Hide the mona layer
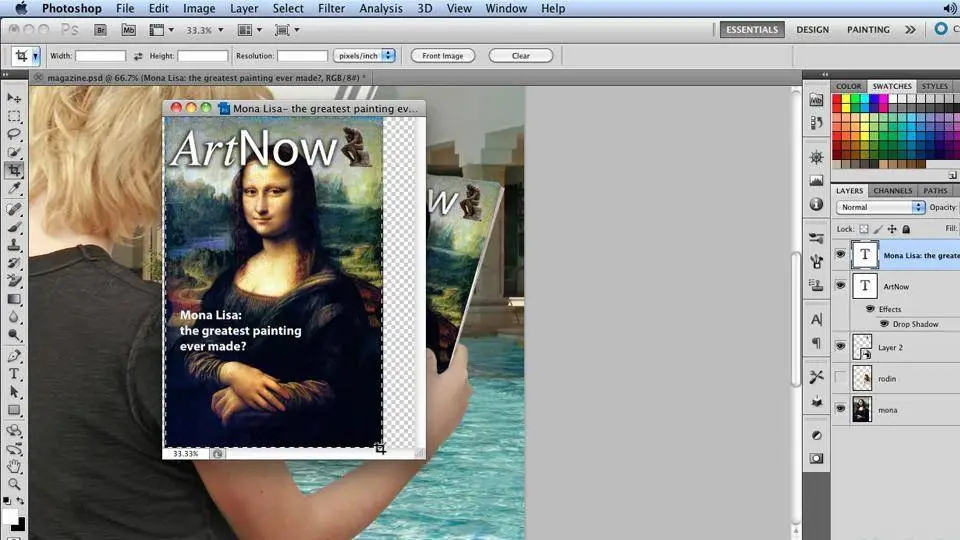The image size is (960, 540). point(841,408)
